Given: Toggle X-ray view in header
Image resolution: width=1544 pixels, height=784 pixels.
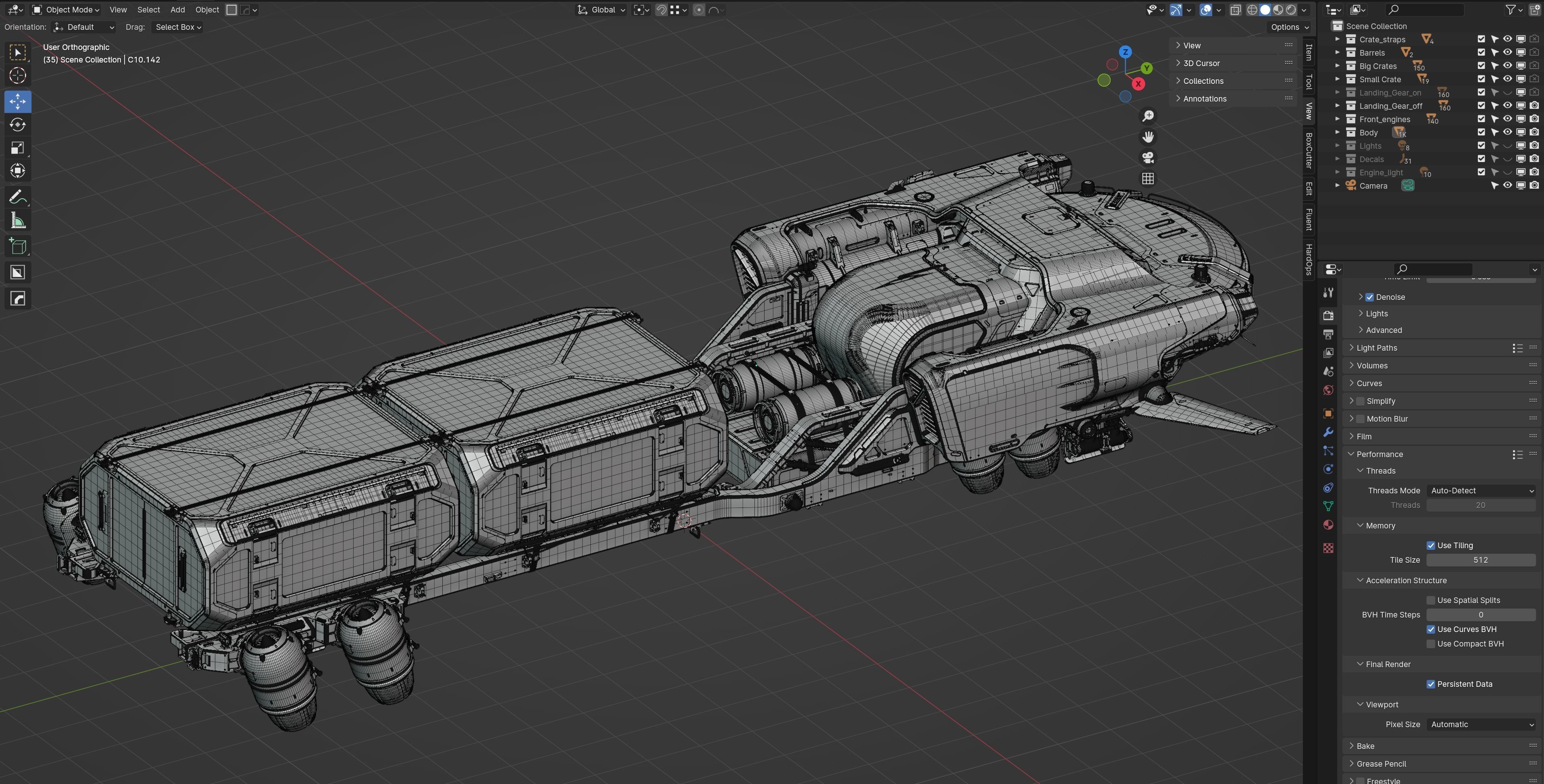Looking at the screenshot, I should pos(1235,10).
